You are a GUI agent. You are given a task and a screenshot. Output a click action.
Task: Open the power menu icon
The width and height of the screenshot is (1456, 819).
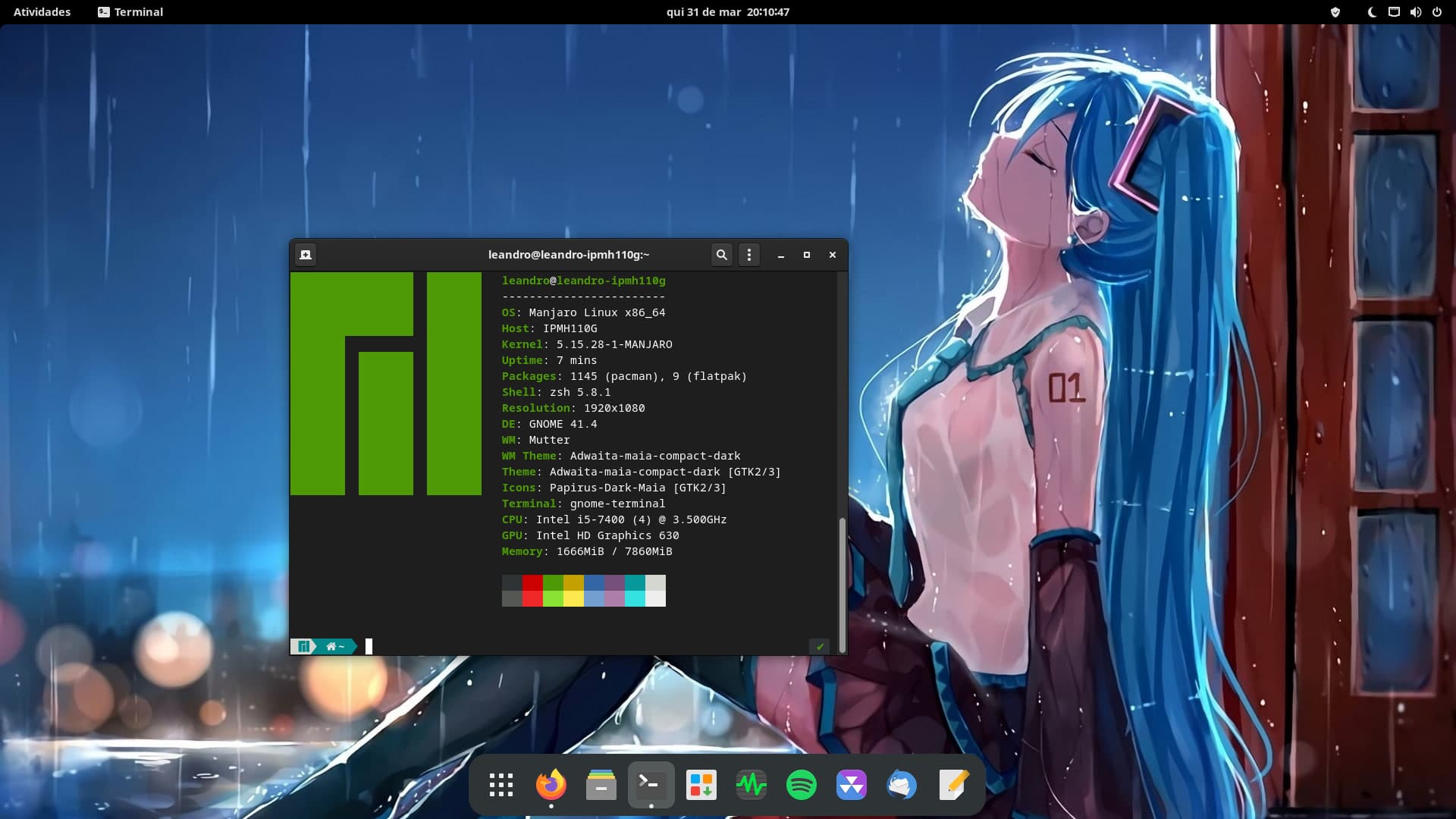1436,12
